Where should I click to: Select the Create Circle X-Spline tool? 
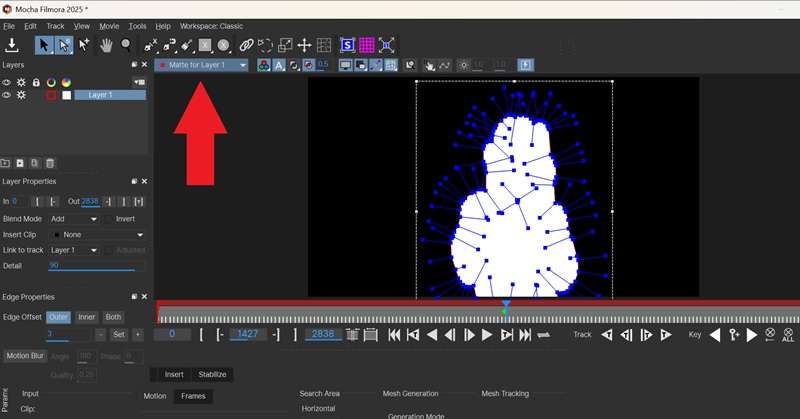click(223, 45)
